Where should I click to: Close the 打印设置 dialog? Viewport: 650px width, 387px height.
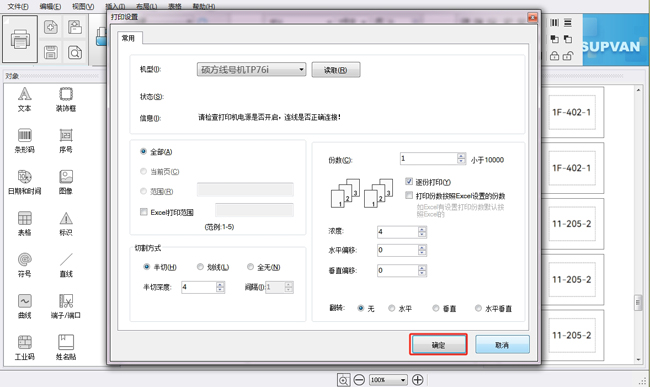[x=532, y=17]
